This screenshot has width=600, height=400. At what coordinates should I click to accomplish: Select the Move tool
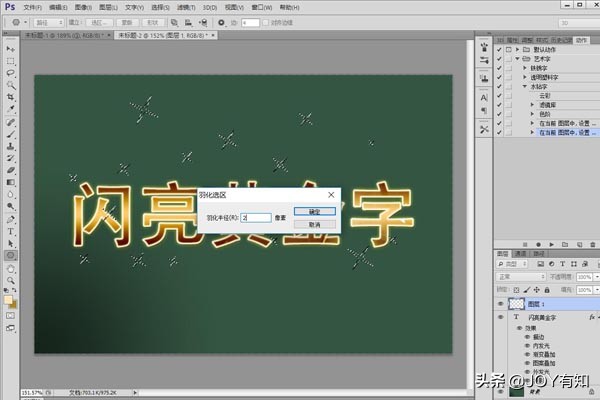point(10,49)
